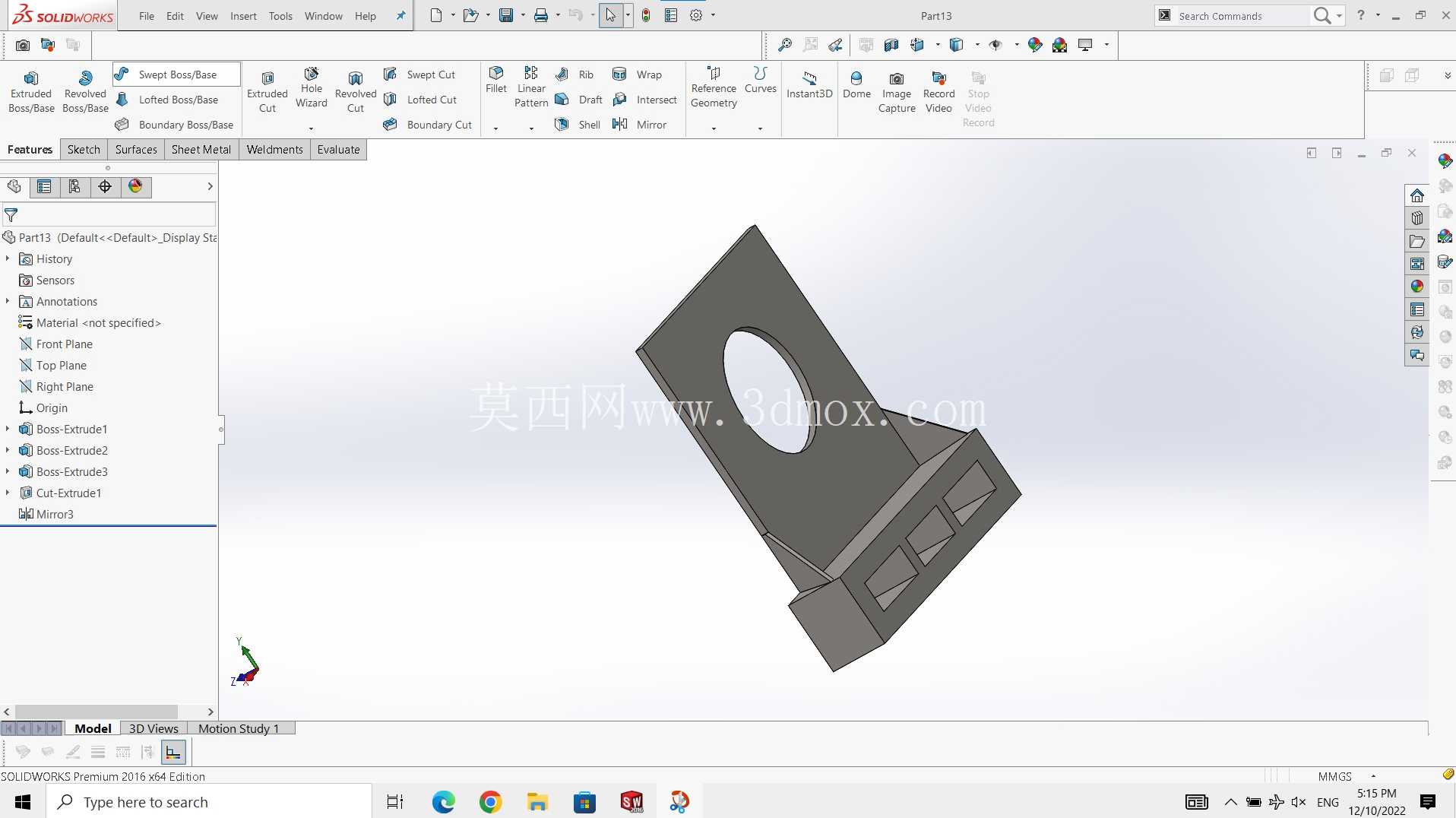1456x818 pixels.
Task: Apply the Fillet tool
Action: pyautogui.click(x=496, y=80)
